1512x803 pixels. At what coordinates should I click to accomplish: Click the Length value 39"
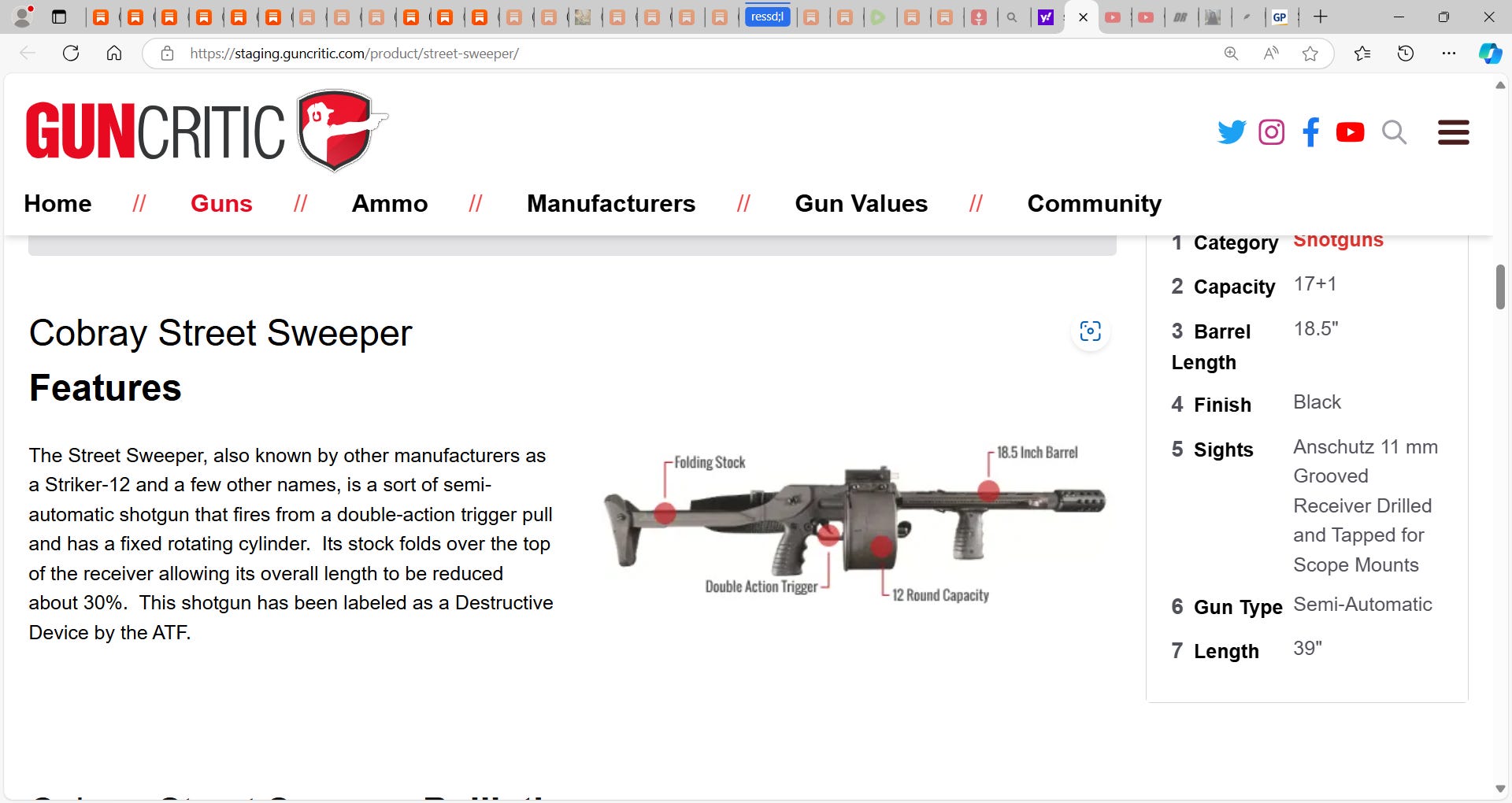[x=1307, y=649]
